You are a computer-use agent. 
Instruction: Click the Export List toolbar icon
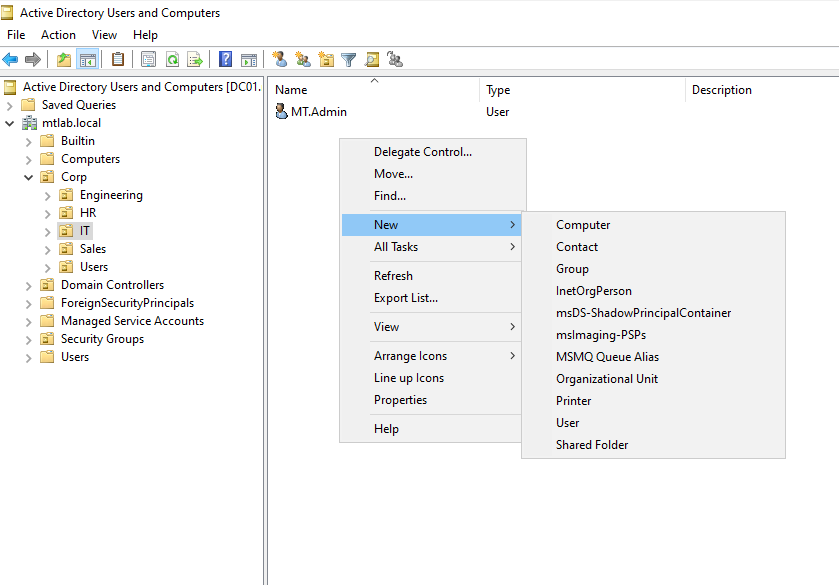pyautogui.click(x=195, y=59)
